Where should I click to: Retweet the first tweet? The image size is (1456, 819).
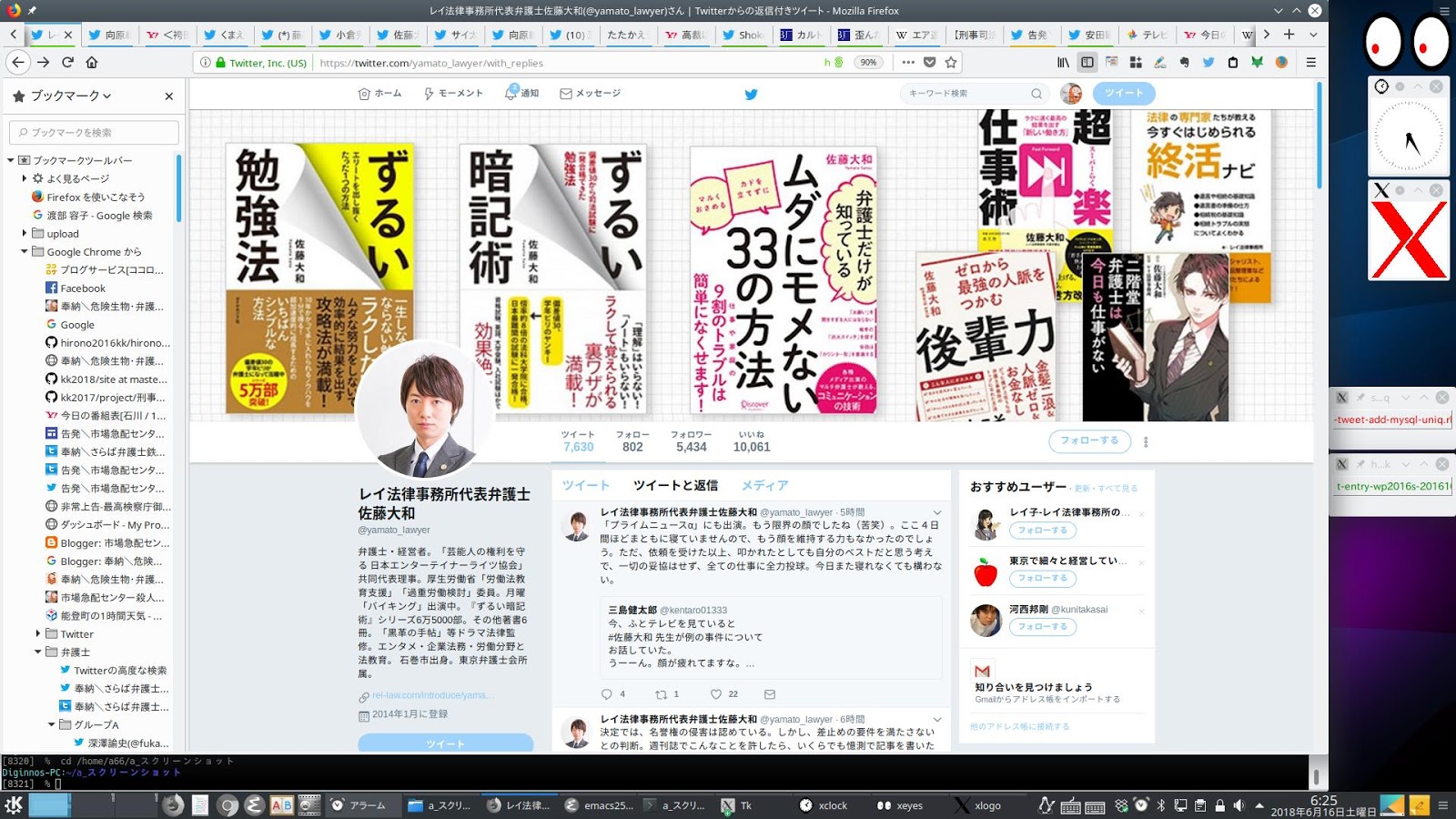(x=662, y=694)
